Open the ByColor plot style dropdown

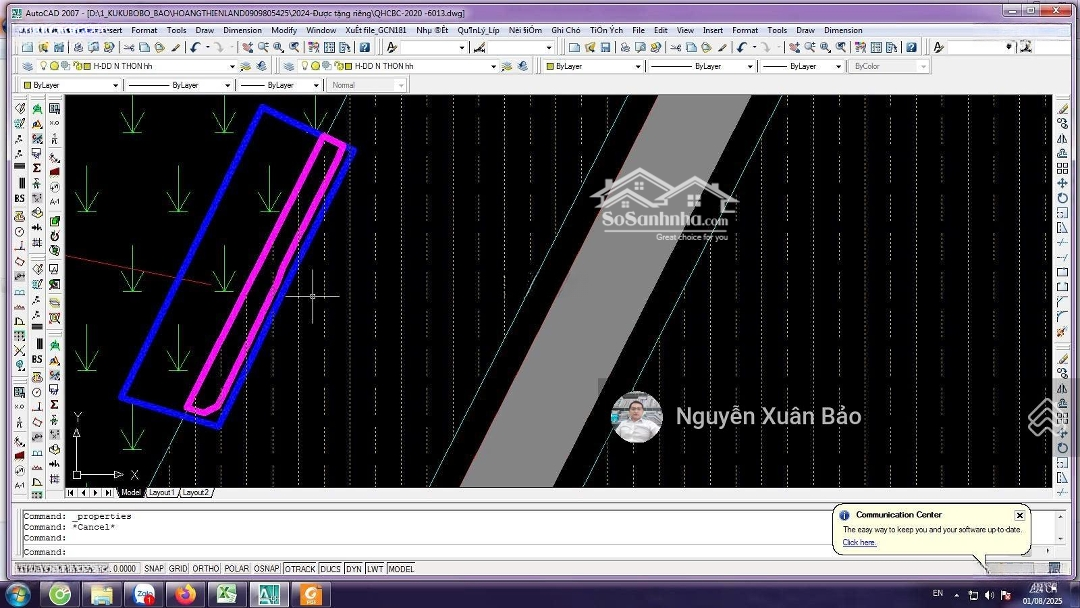pyautogui.click(x=923, y=66)
